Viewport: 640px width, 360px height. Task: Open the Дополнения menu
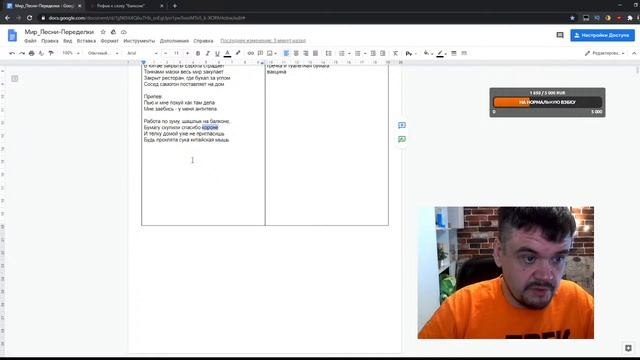click(174, 41)
